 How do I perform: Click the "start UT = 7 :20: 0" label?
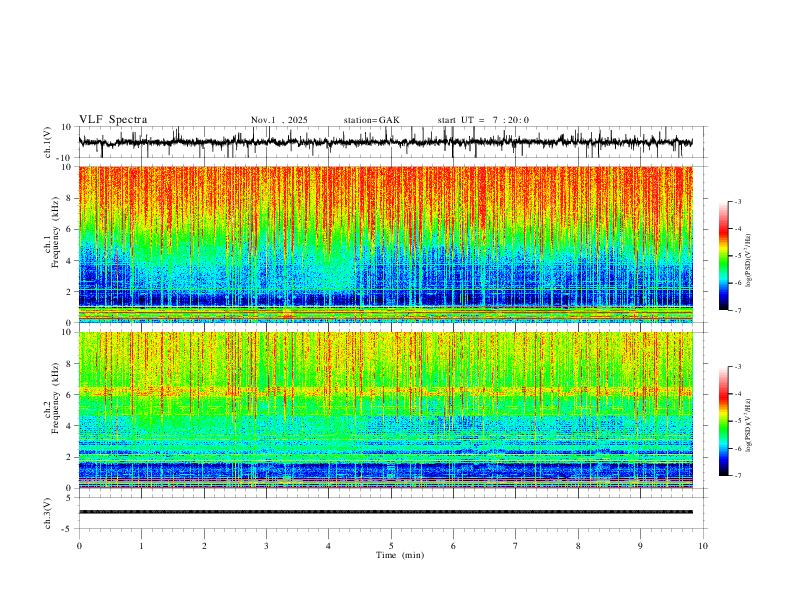(483, 120)
